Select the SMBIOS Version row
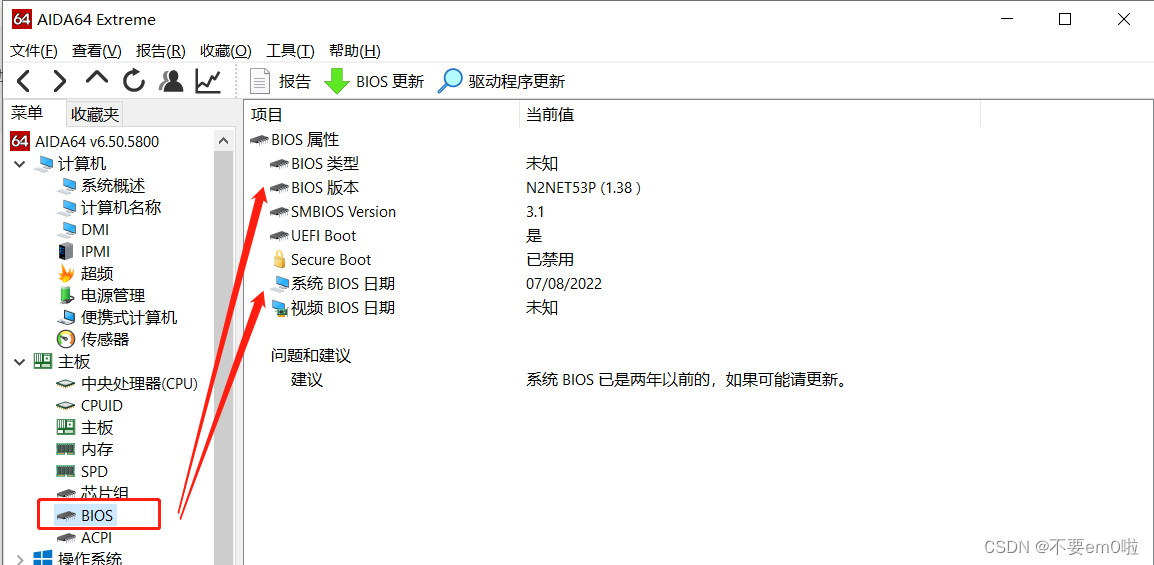1154x565 pixels. click(x=333, y=212)
